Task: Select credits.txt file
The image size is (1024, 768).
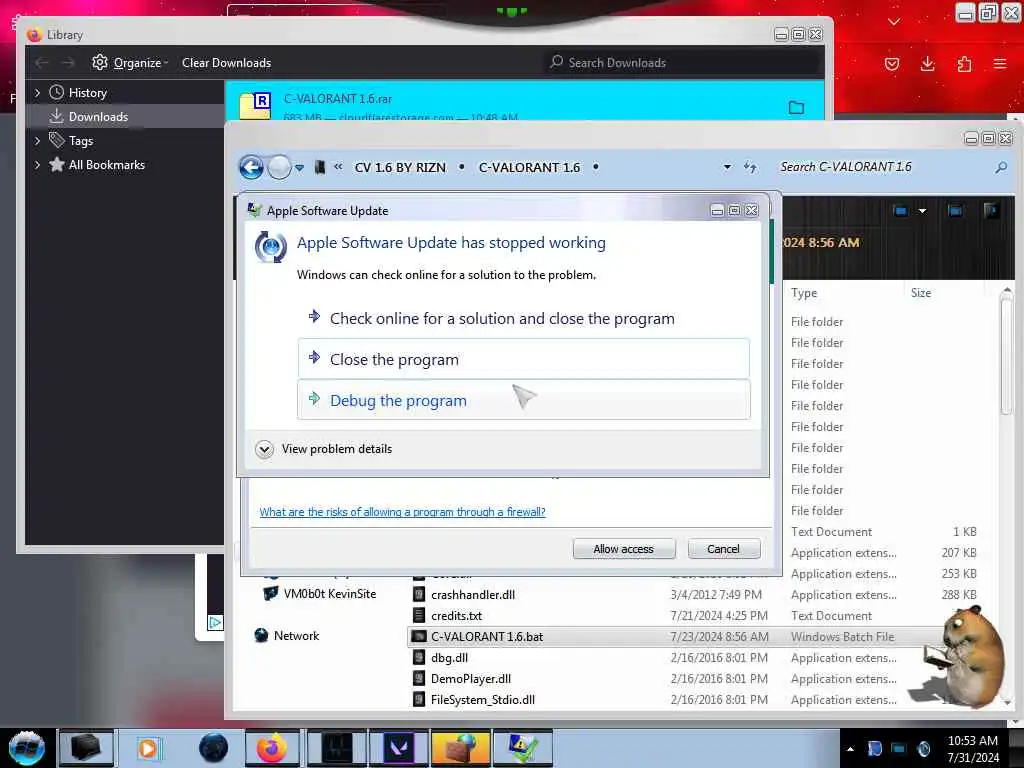Action: [456, 616]
